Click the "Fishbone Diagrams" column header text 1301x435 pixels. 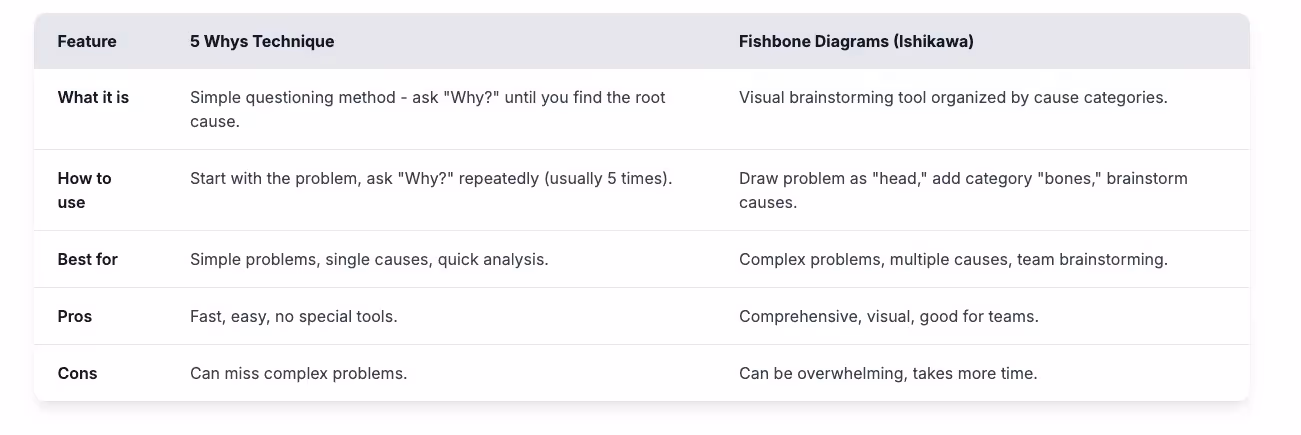point(808,42)
